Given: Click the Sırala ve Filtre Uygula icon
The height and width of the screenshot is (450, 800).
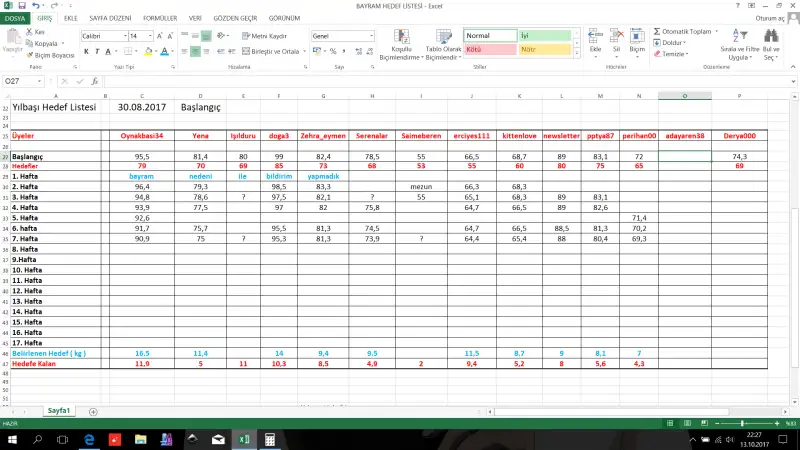Looking at the screenshot, I should click(x=739, y=44).
